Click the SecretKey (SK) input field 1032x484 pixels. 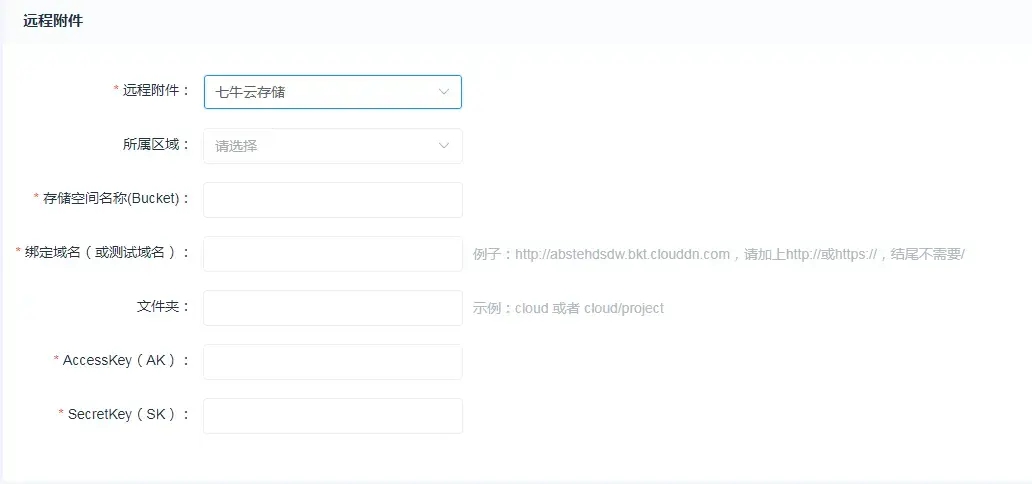coord(332,416)
